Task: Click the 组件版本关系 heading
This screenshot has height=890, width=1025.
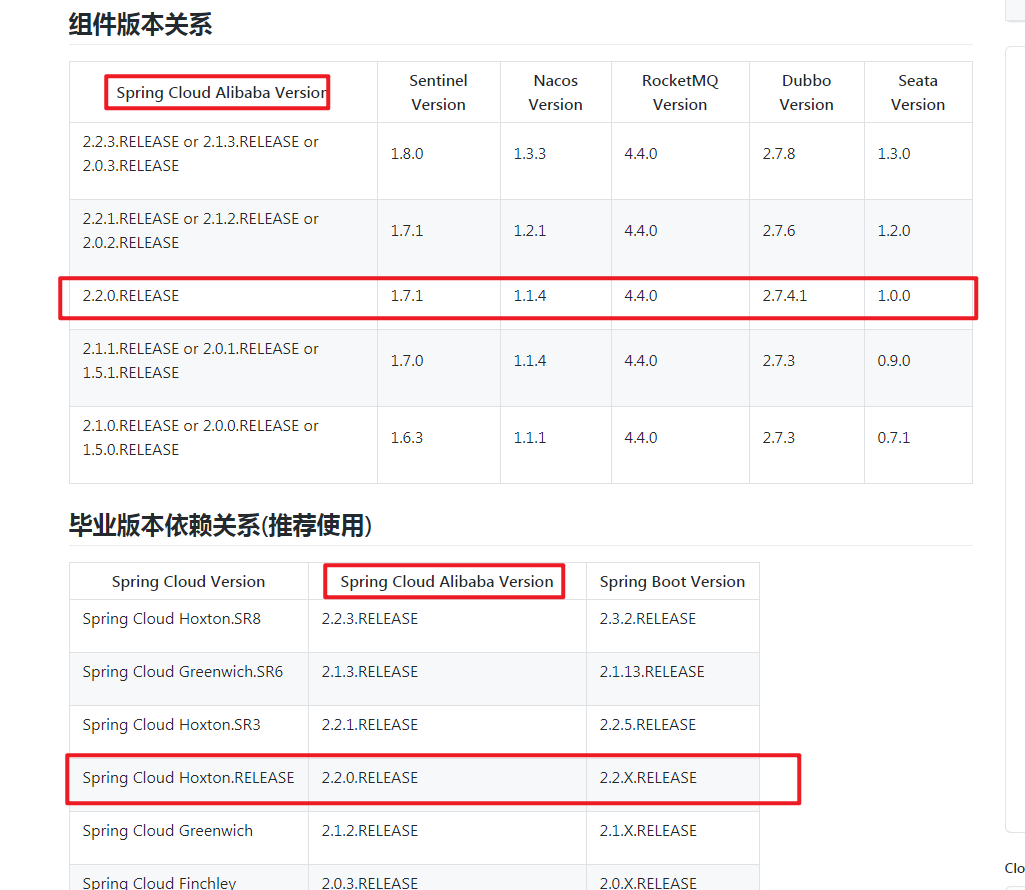Action: 141,25
